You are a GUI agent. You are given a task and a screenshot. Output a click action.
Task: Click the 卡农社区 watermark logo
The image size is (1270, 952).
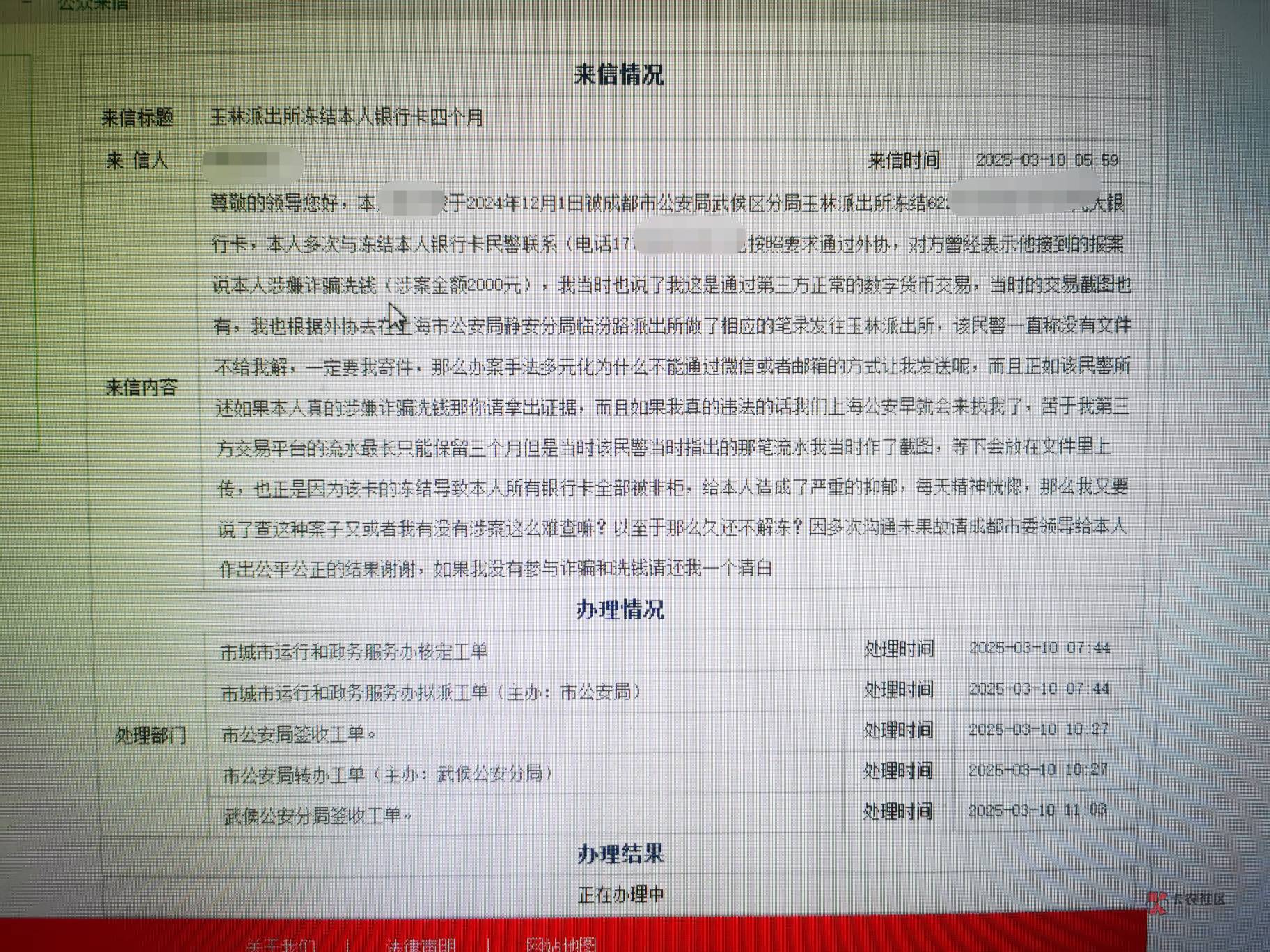[1186, 900]
